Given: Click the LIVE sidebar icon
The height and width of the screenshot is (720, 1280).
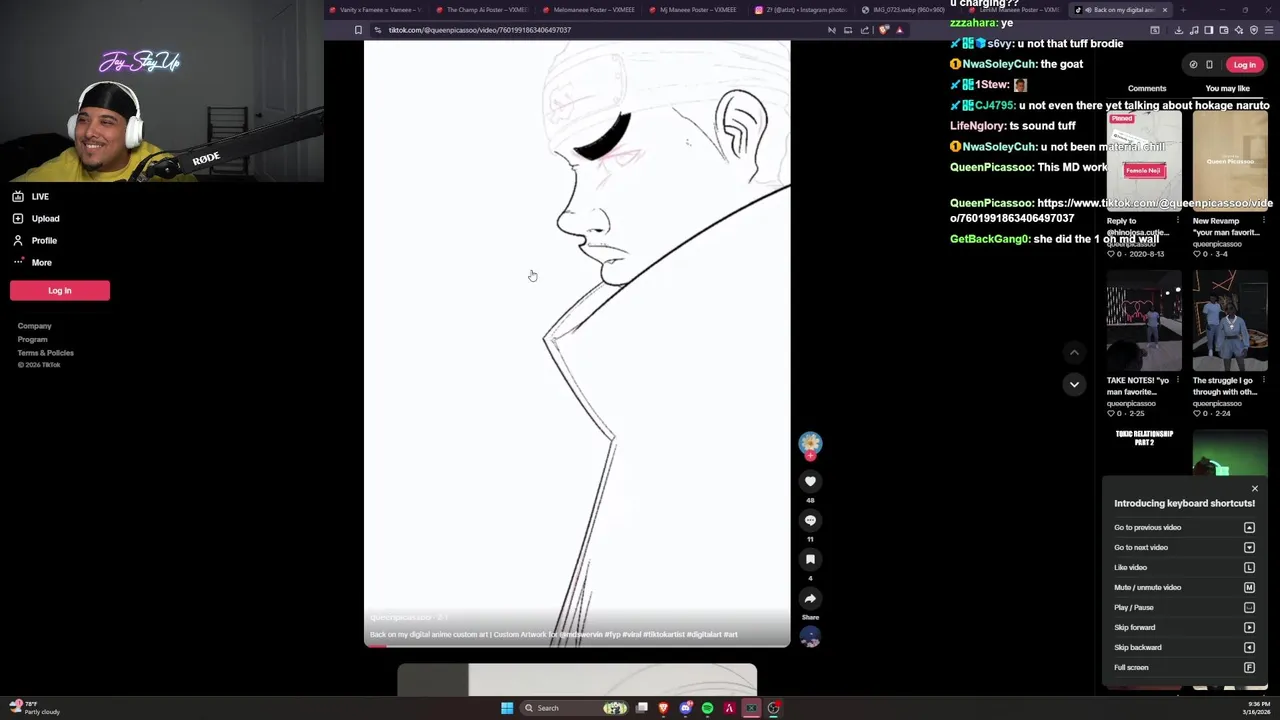Looking at the screenshot, I should coord(18,196).
